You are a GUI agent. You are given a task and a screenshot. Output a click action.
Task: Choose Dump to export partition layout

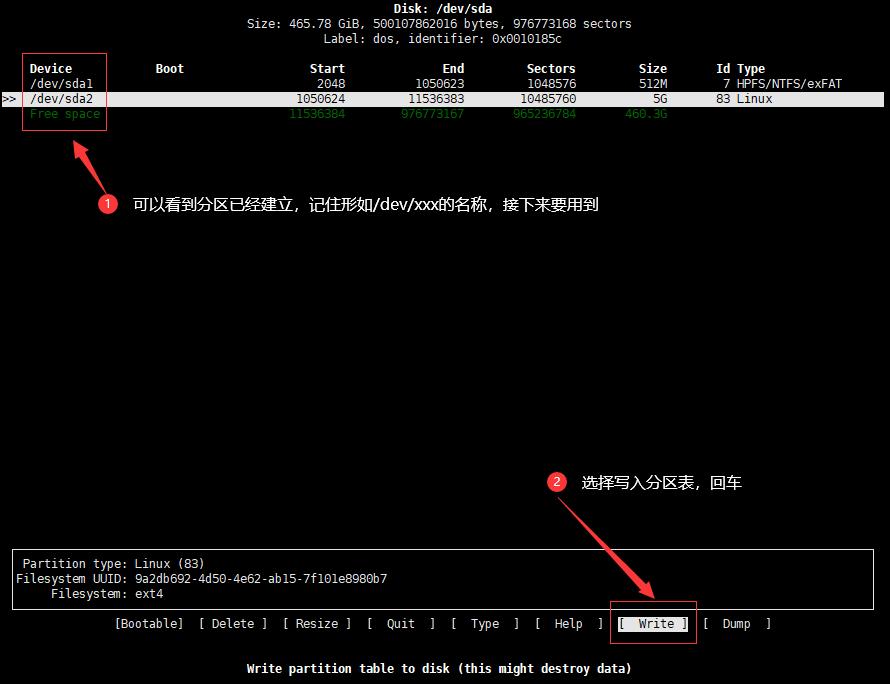pyautogui.click(x=737, y=623)
